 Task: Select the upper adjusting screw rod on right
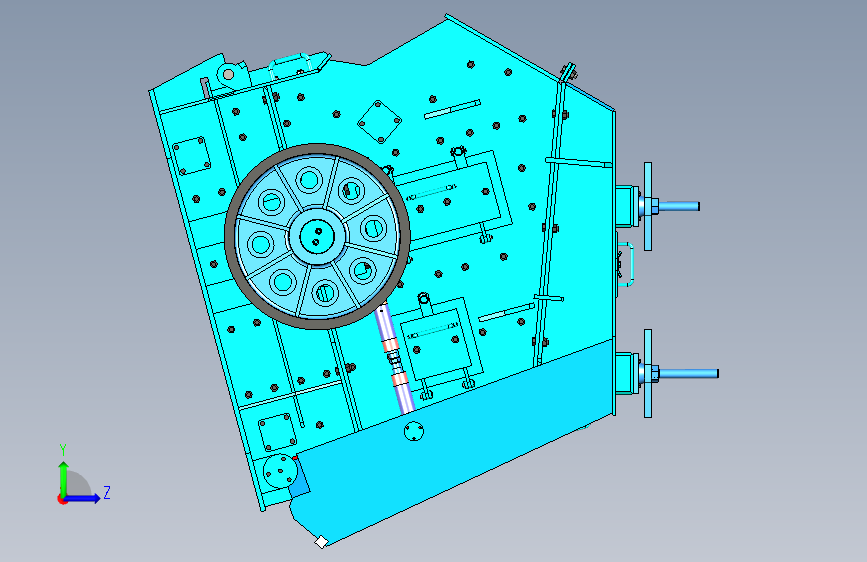click(679, 206)
